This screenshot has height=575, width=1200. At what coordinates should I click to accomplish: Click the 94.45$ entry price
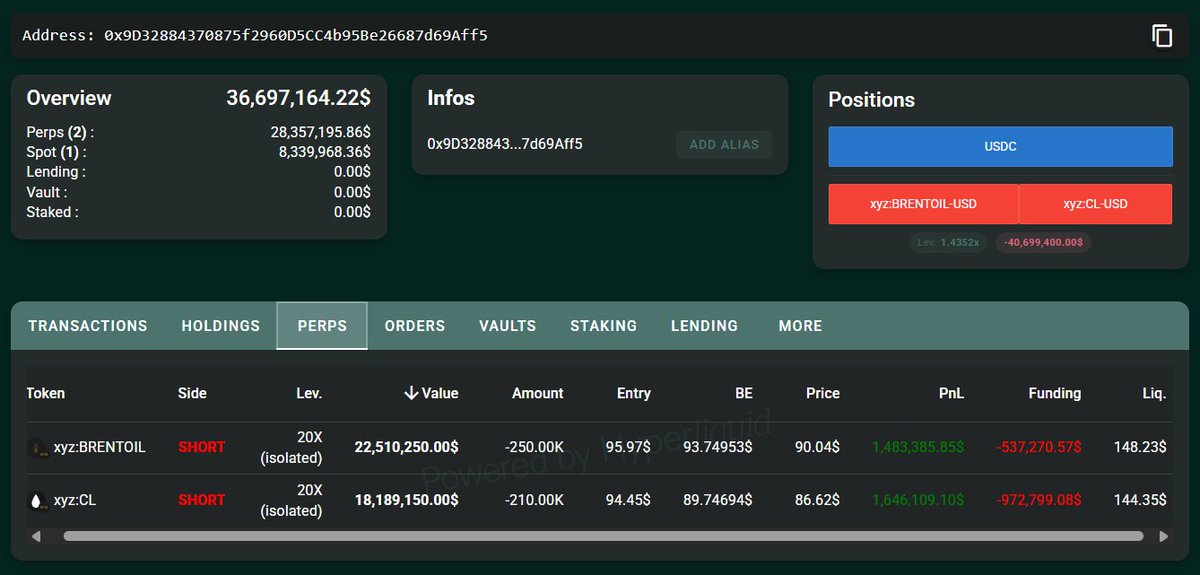[x=628, y=500]
